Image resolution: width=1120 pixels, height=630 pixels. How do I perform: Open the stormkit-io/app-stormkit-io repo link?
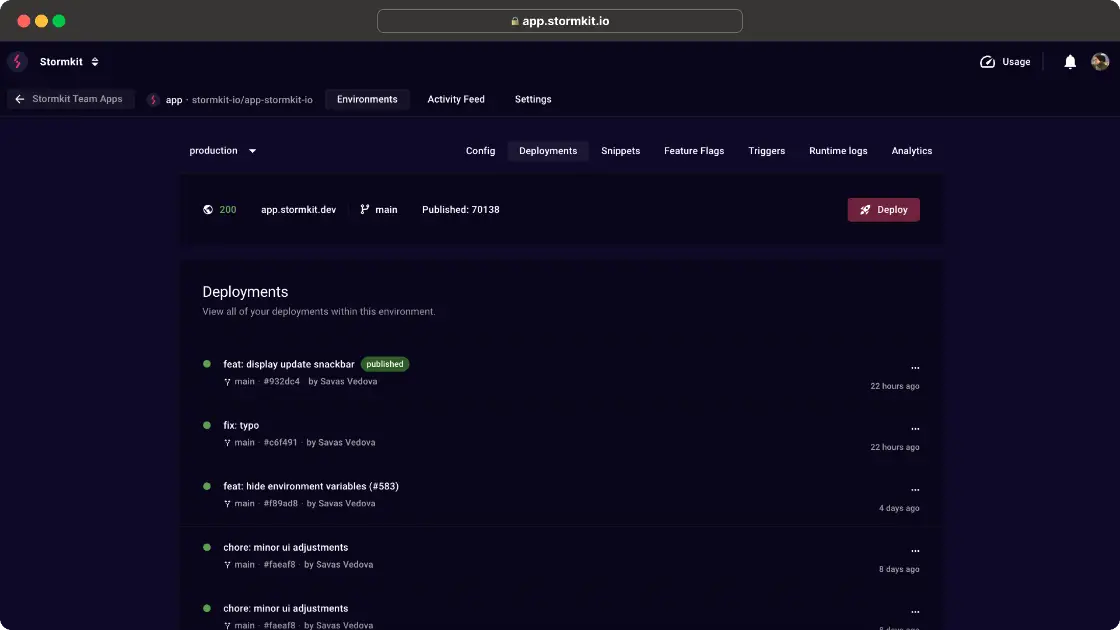pos(252,100)
